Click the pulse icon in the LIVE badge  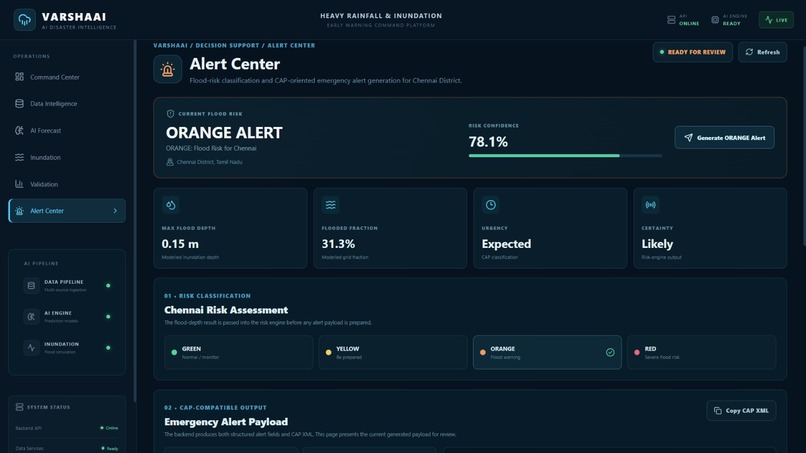pyautogui.click(x=769, y=20)
